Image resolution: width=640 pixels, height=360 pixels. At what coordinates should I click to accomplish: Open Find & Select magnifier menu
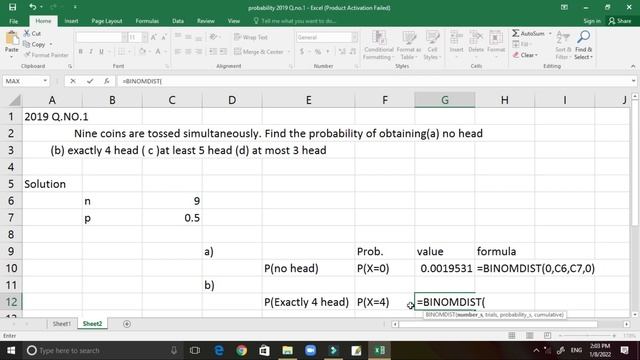(x=583, y=45)
